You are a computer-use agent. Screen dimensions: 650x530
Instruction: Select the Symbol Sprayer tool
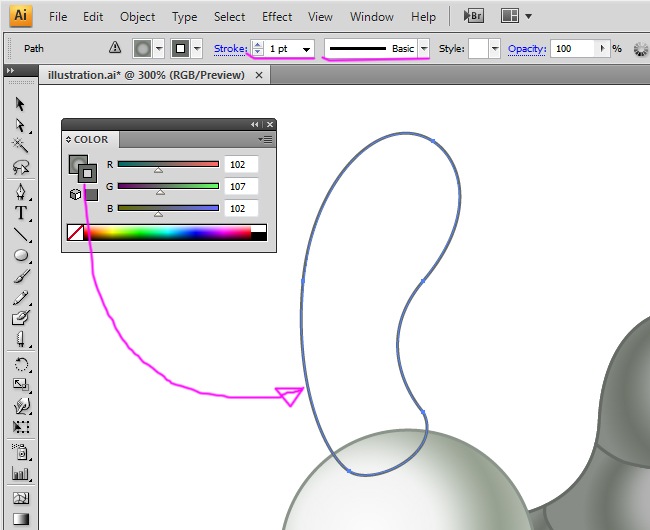[21, 452]
